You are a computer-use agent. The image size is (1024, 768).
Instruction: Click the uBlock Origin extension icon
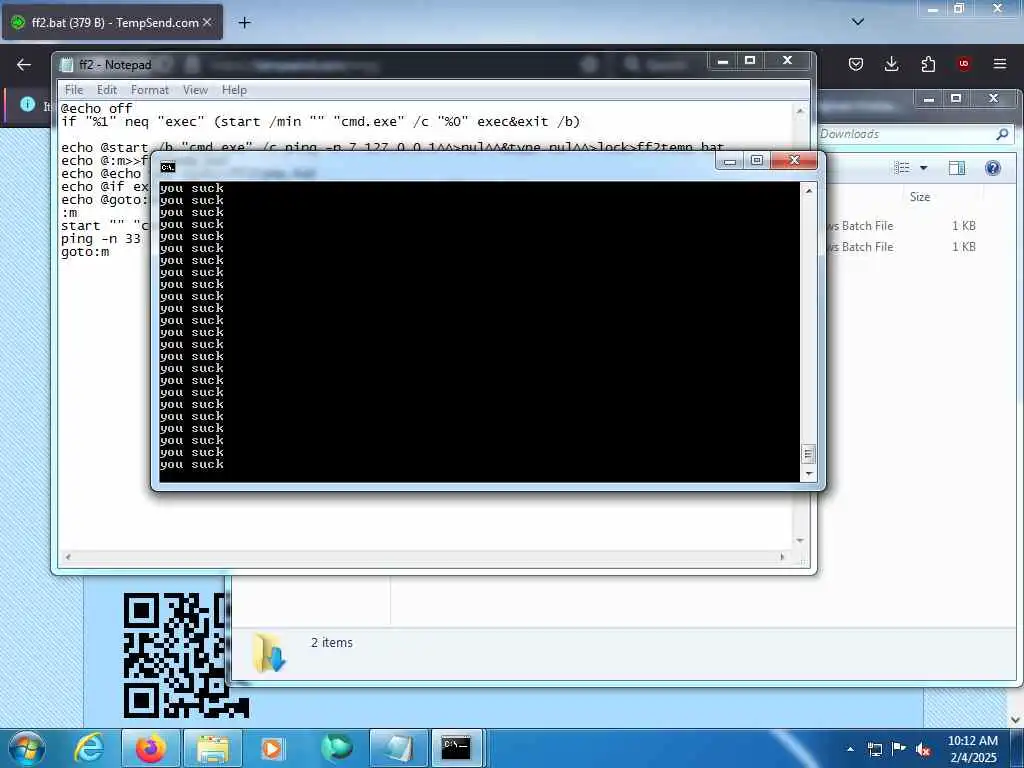point(963,63)
